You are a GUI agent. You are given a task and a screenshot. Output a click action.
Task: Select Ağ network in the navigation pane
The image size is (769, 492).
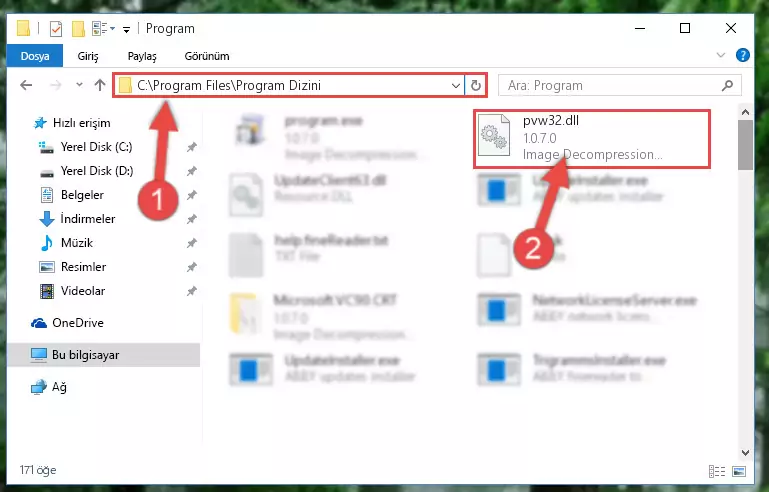coord(59,387)
